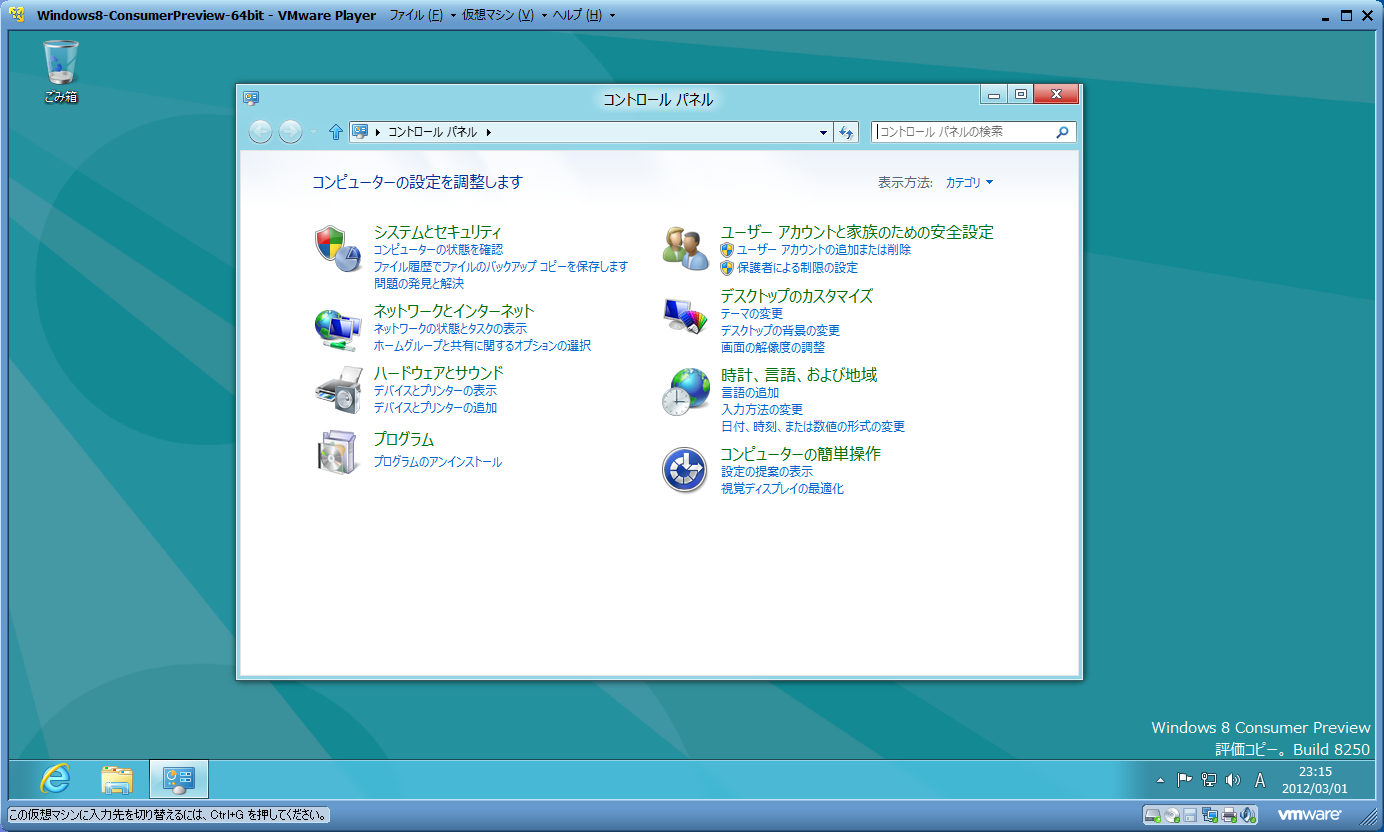Open the Action Center flag tray icon
Viewport: 1384px width, 832px height.
(1184, 779)
